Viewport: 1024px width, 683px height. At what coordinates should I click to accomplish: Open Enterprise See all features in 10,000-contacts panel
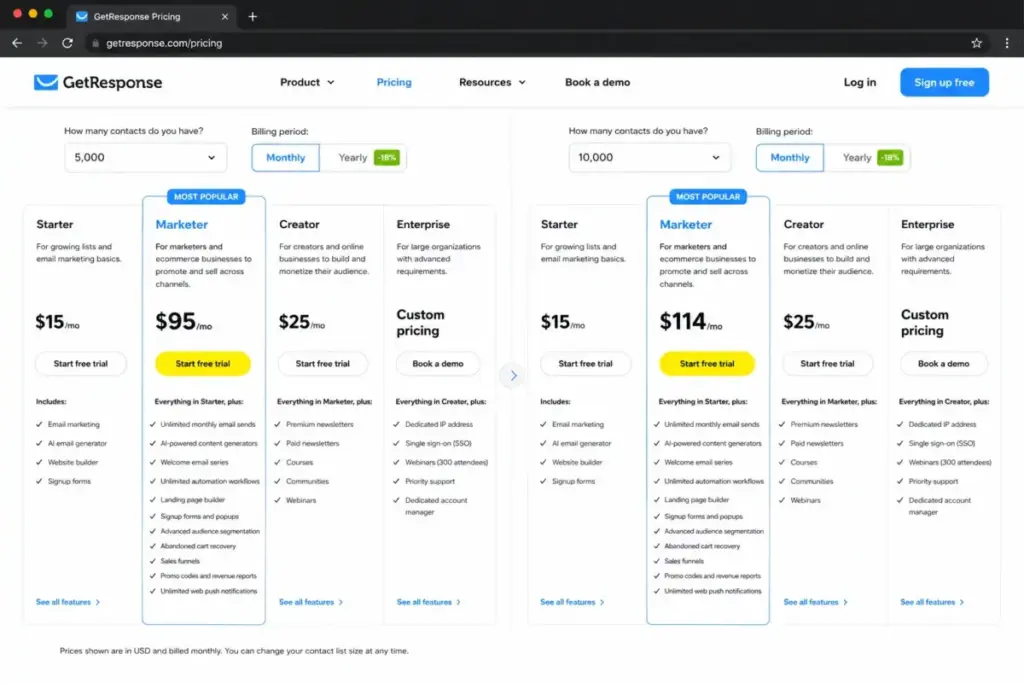click(933, 602)
